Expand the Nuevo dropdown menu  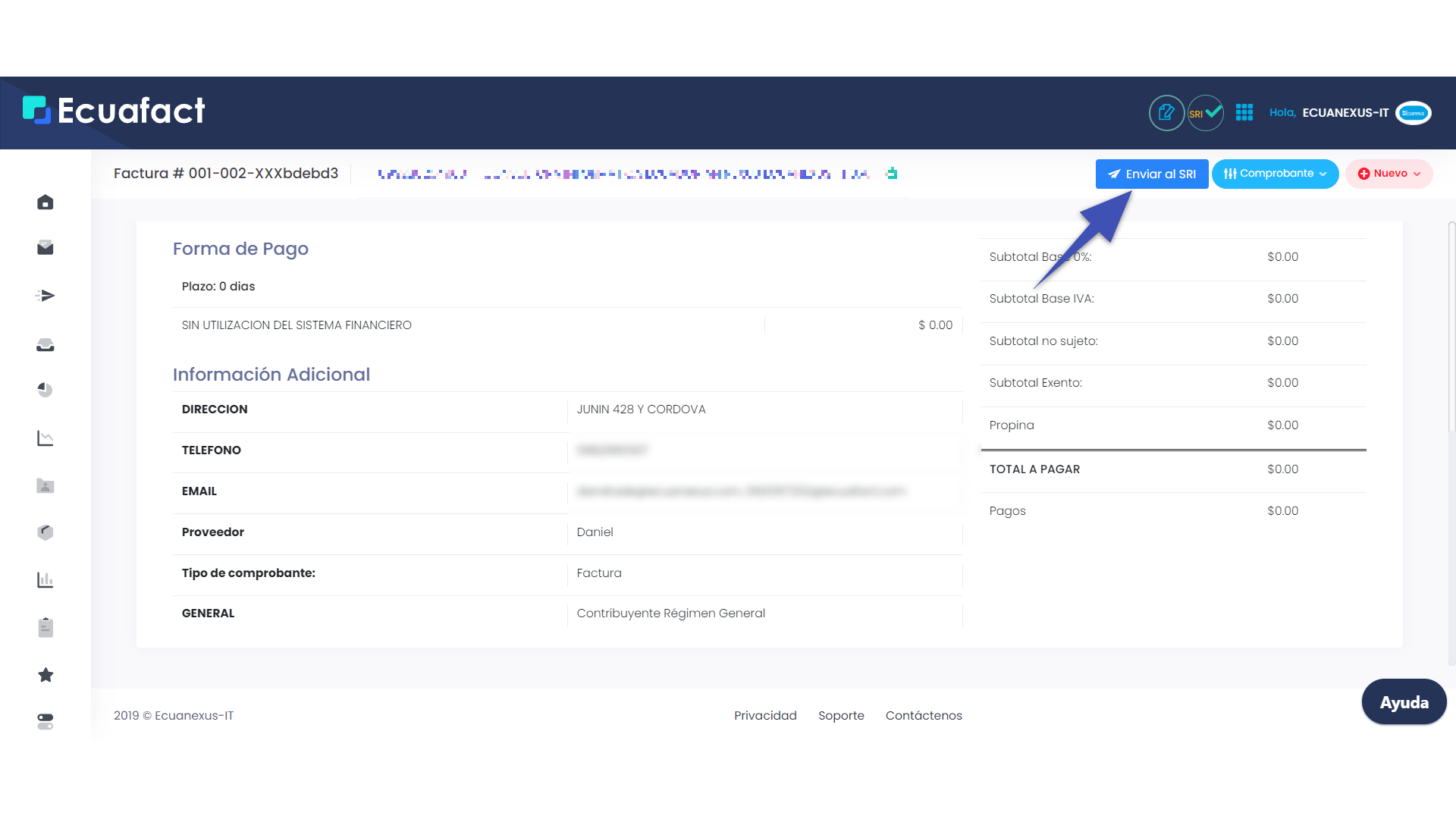(x=1389, y=174)
